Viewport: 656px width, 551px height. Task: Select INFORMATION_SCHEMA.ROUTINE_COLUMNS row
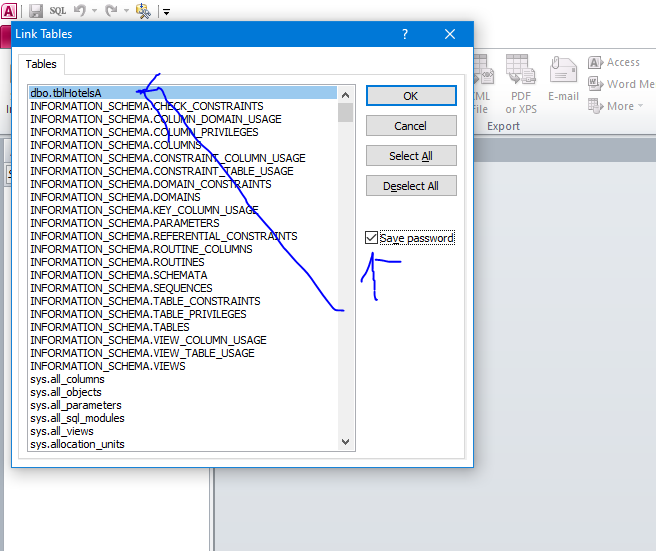pyautogui.click(x=183, y=249)
